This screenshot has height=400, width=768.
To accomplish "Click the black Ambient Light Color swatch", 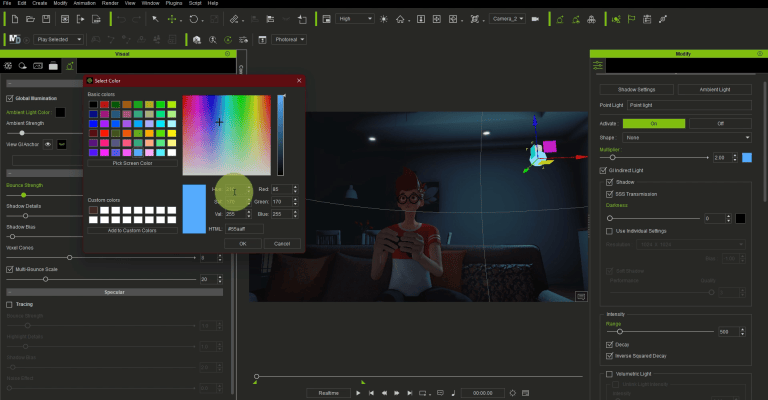I will [60, 113].
